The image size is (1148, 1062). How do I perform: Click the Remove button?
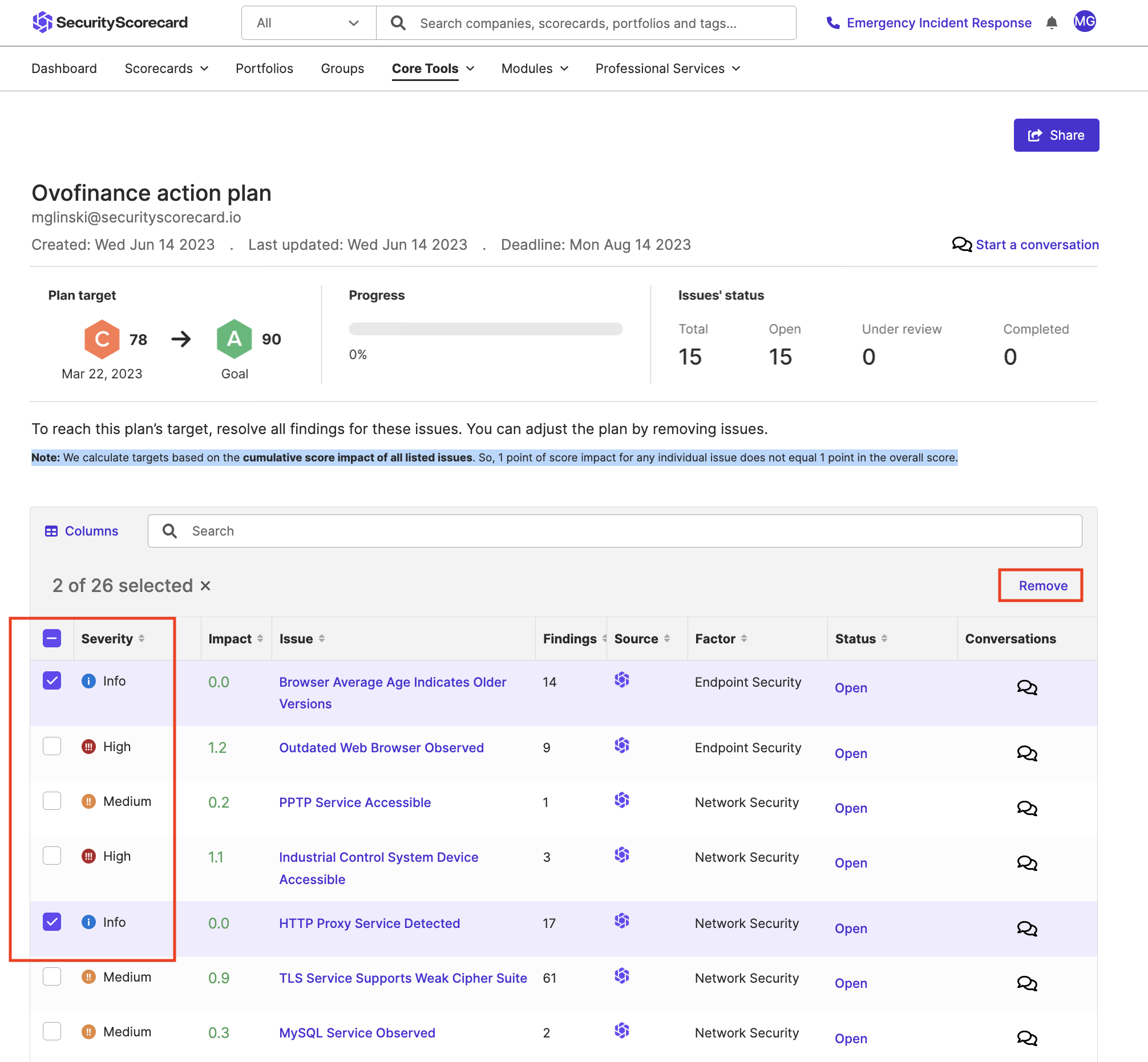tap(1043, 586)
